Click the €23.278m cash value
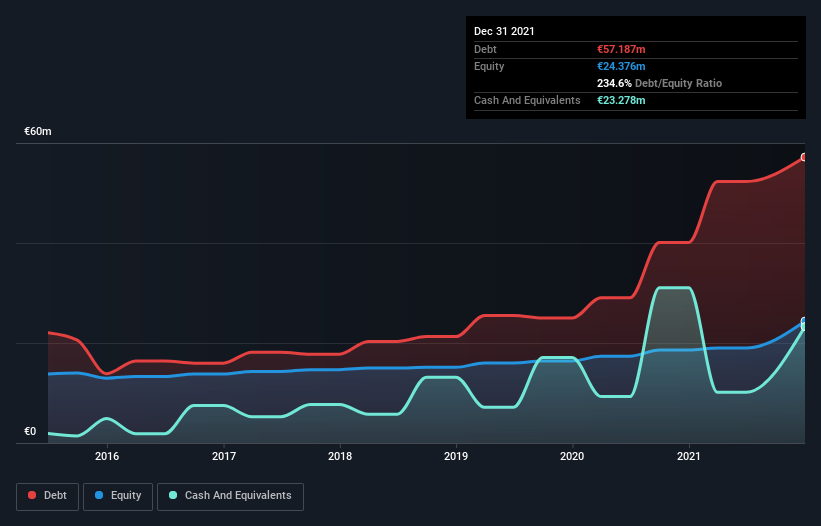Viewport: 821px width, 526px height. pos(621,100)
